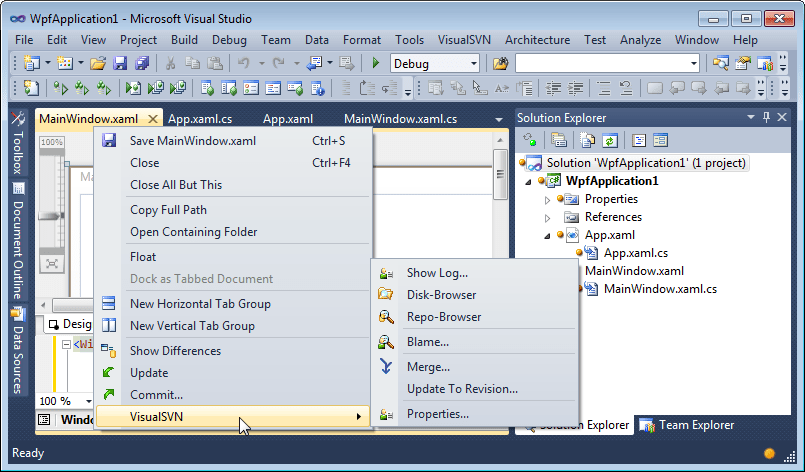Choose Update in context menu
The width and height of the screenshot is (805, 472).
click(x=233, y=373)
